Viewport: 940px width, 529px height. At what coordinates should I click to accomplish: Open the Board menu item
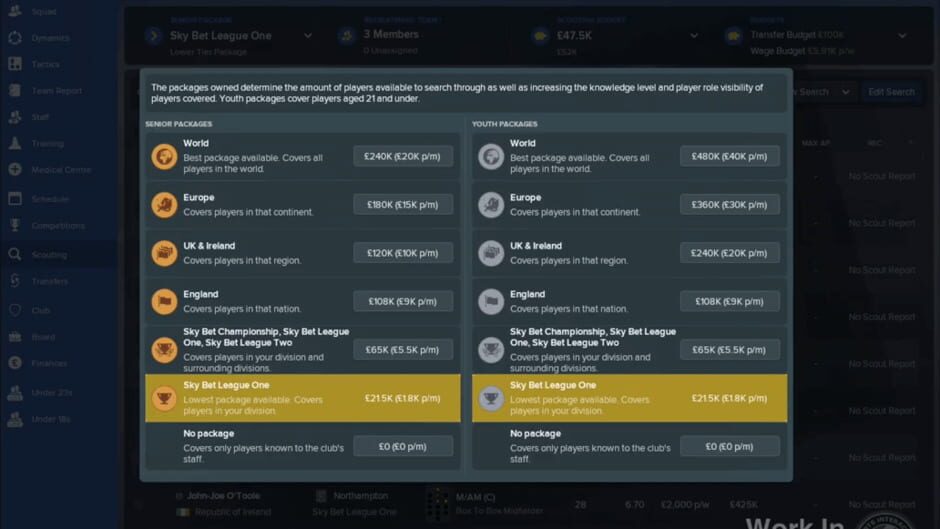click(43, 337)
